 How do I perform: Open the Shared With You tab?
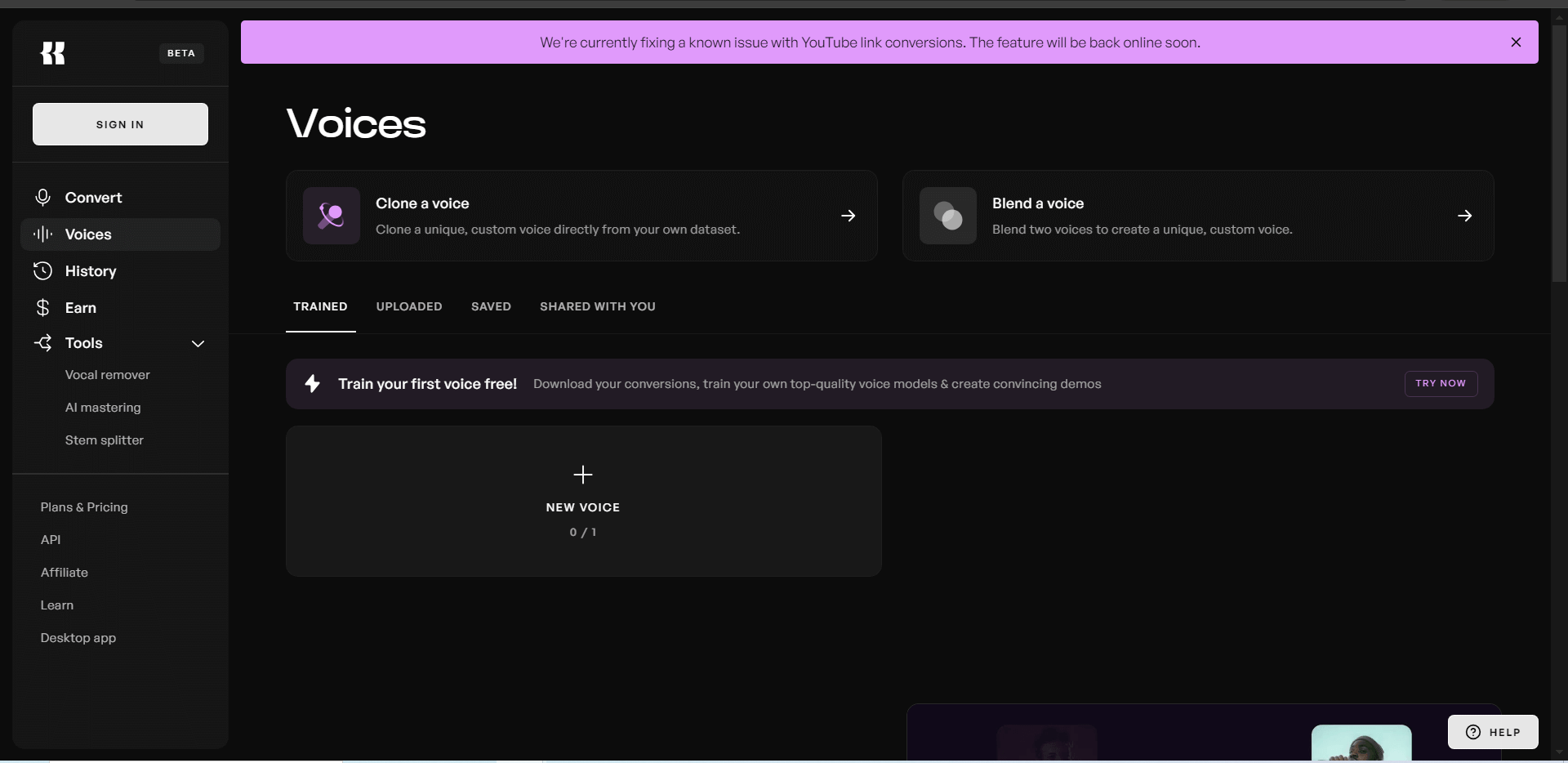[598, 307]
